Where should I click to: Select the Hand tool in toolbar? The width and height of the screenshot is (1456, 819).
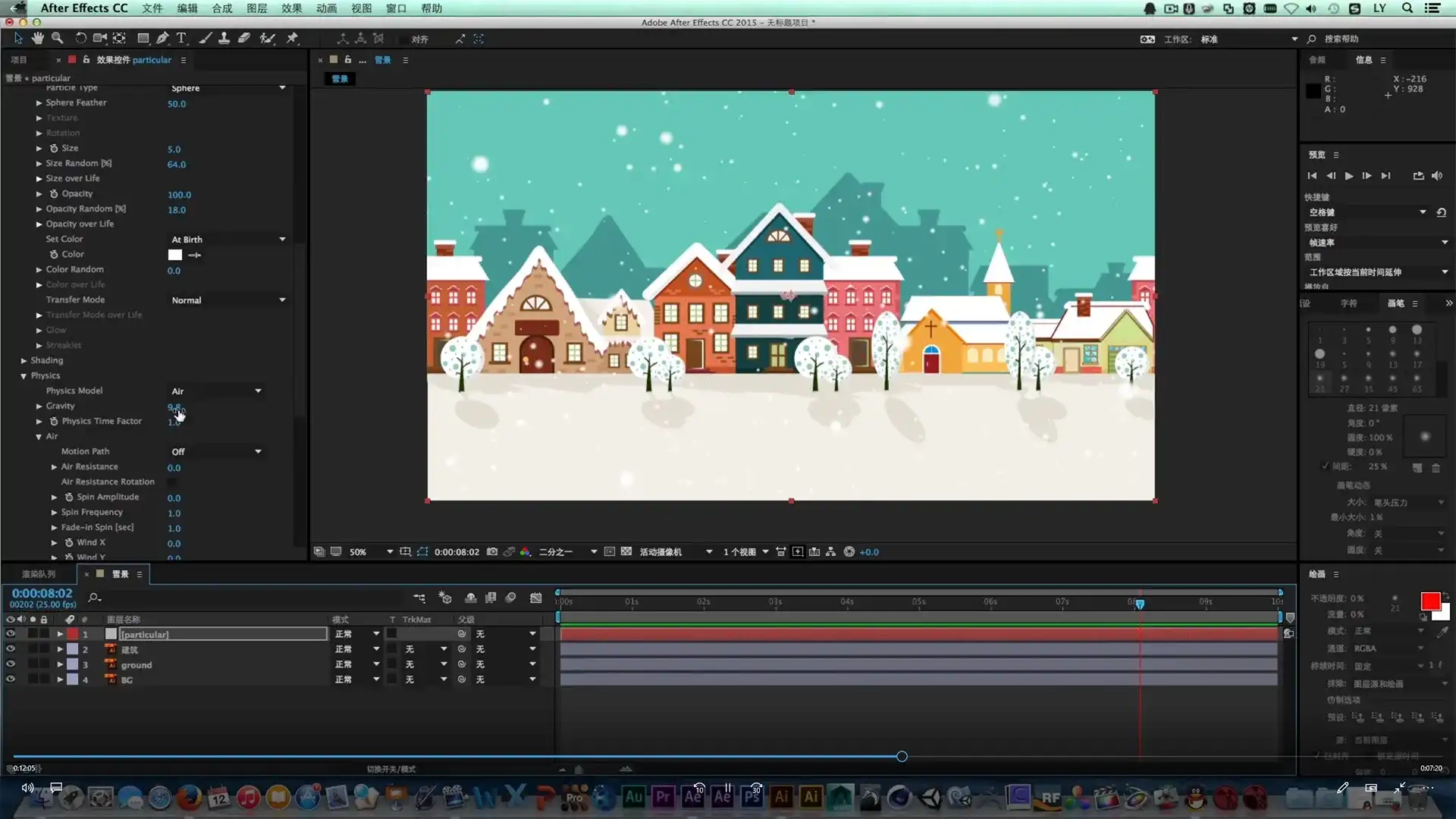click(x=37, y=38)
